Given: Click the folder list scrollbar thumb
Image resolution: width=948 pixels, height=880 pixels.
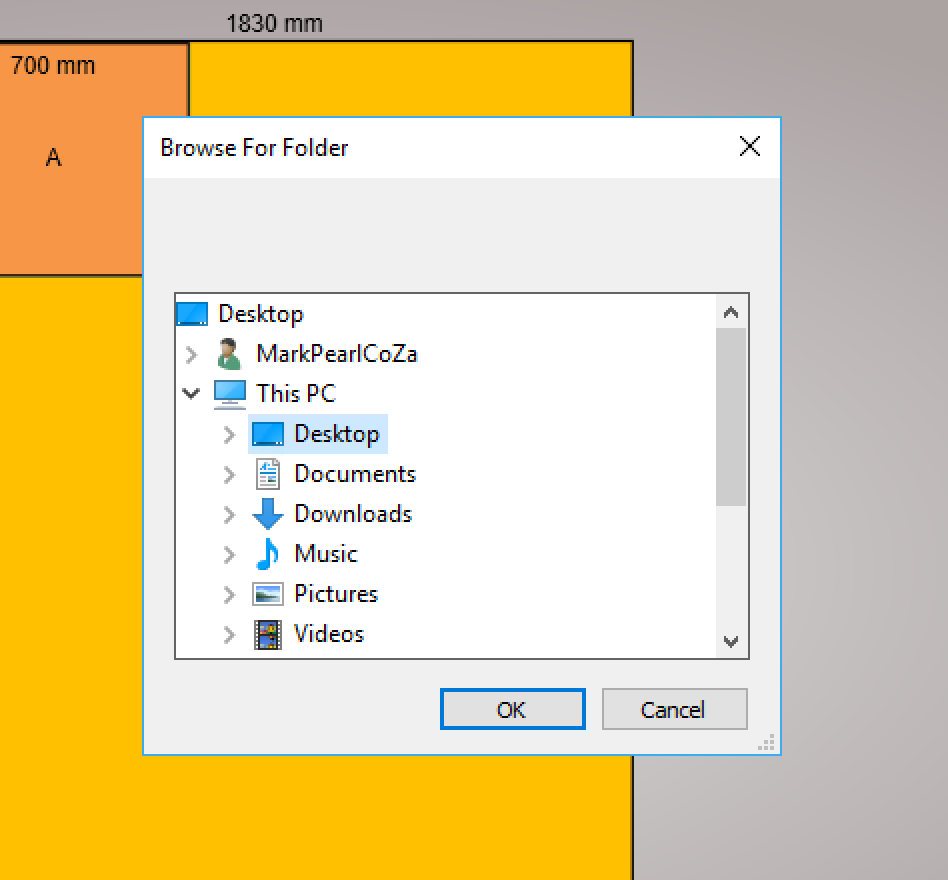Looking at the screenshot, I should point(731,417).
